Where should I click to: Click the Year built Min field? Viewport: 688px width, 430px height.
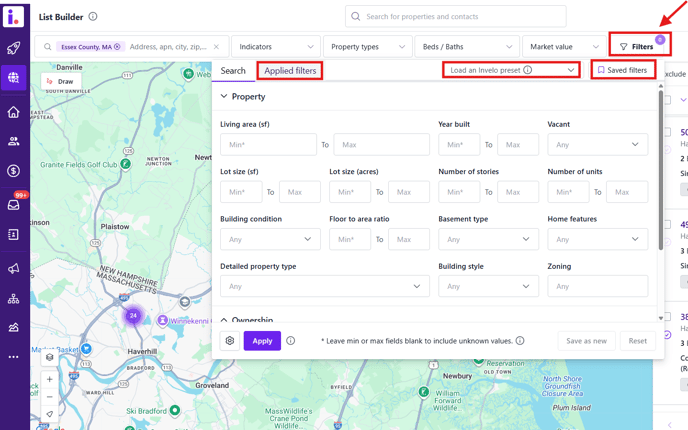[x=458, y=145]
